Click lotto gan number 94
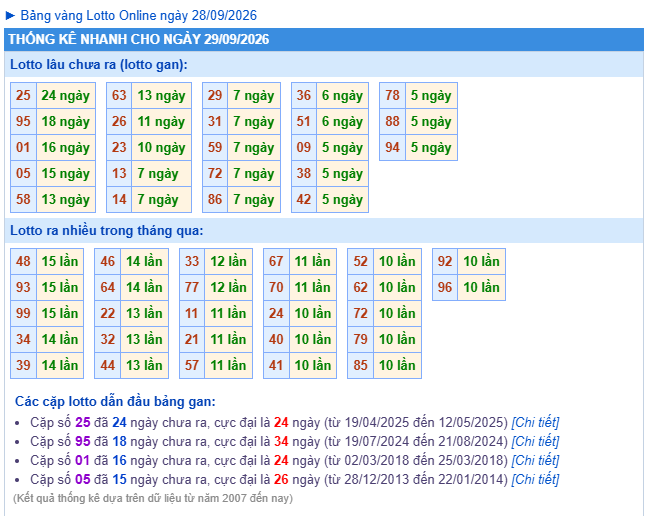Screen dimensions: 647x516 tap(392, 147)
